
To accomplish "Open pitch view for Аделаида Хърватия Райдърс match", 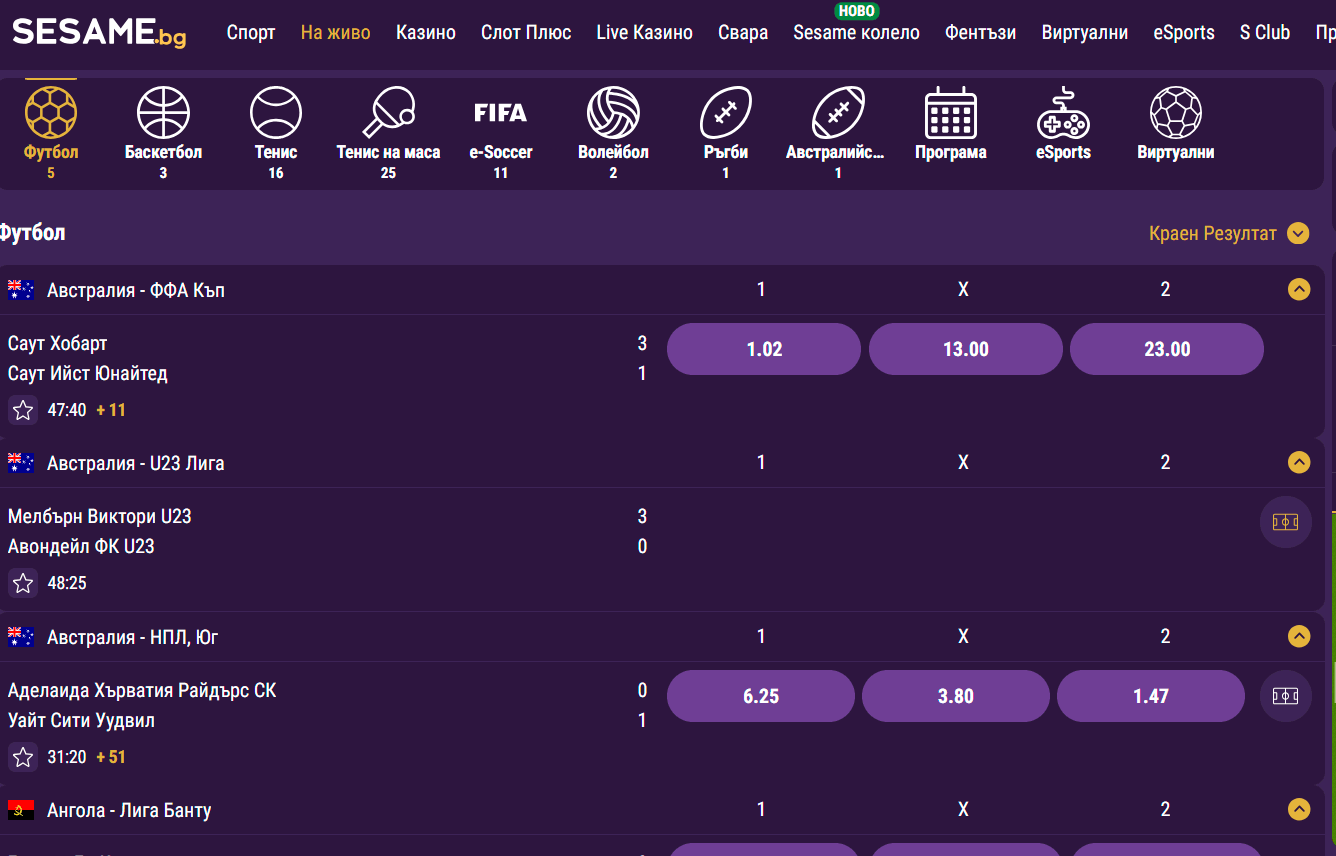I will point(1286,696).
